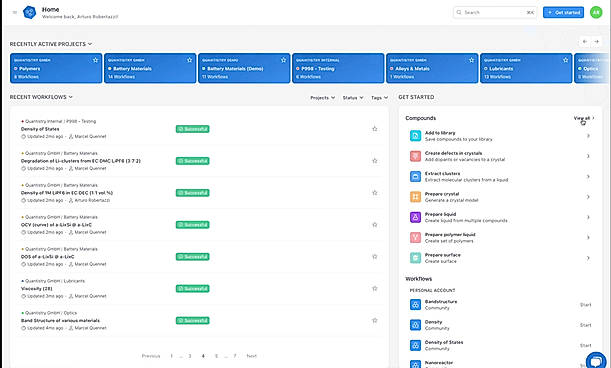
Task: Favorite the Density of 1M LiPF6 workflow
Action: point(374,193)
